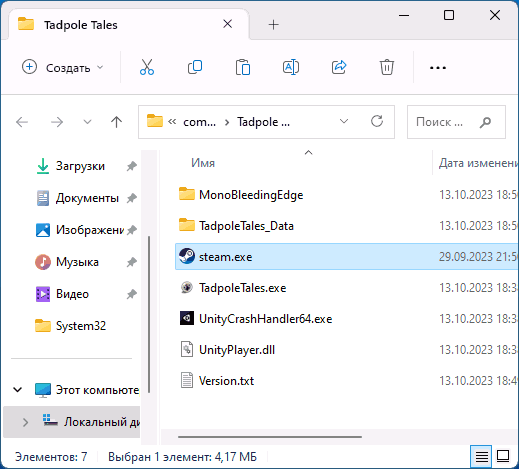Click the horizontal scrollbar of file list
The image size is (519, 469).
[270, 437]
